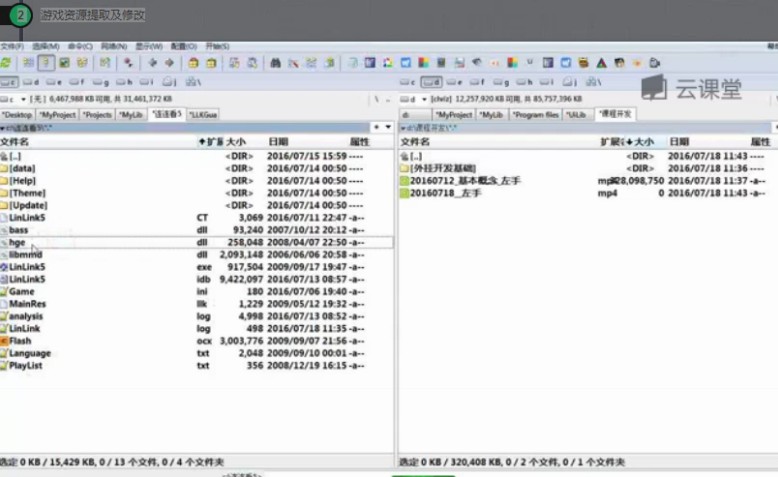This screenshot has width=778, height=477.
Task: Select drive h in right drive bar
Action: click(524, 82)
